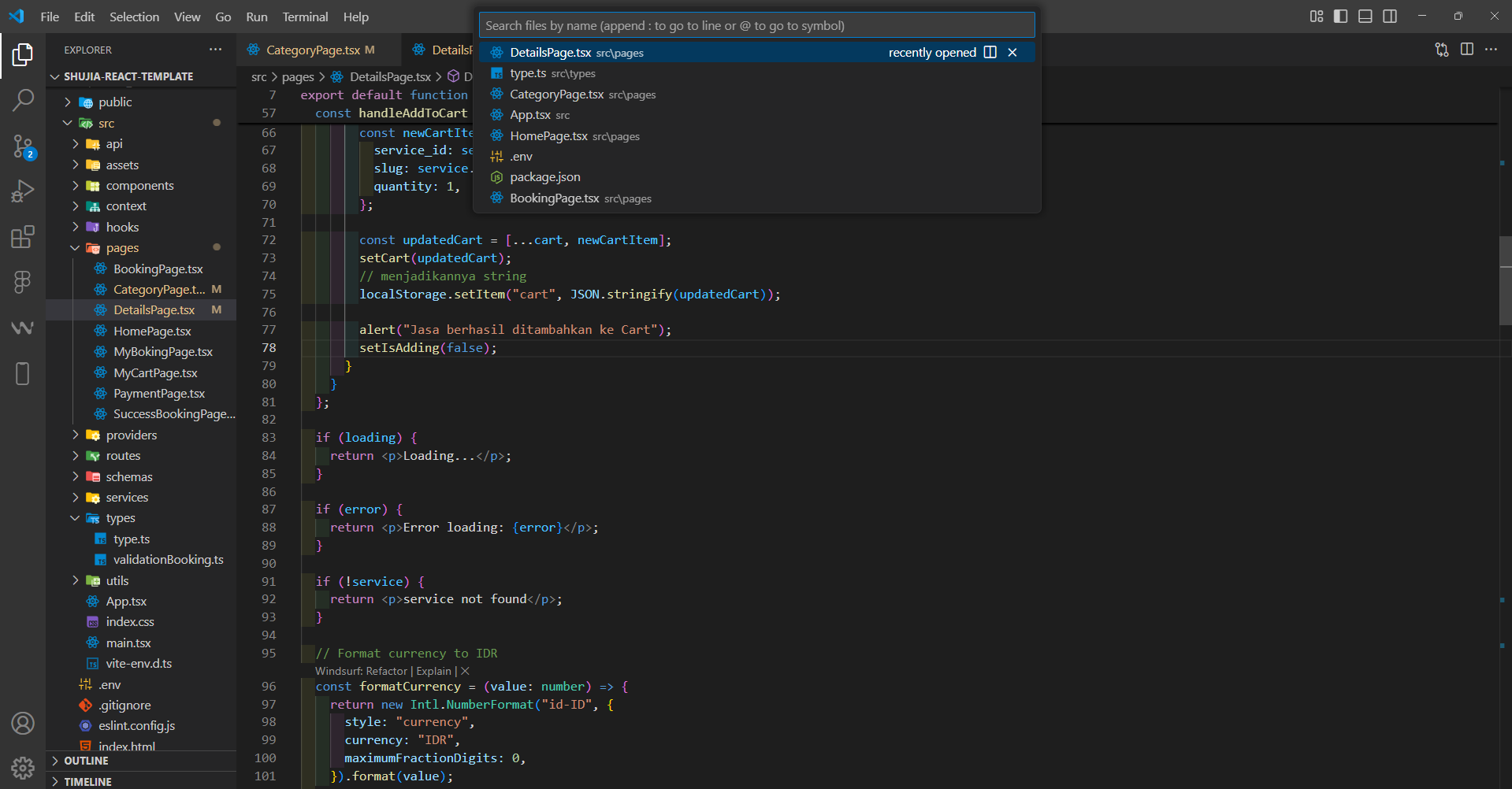Click split editor right icon in editor toolbar
The height and width of the screenshot is (789, 1512).
(1467, 50)
